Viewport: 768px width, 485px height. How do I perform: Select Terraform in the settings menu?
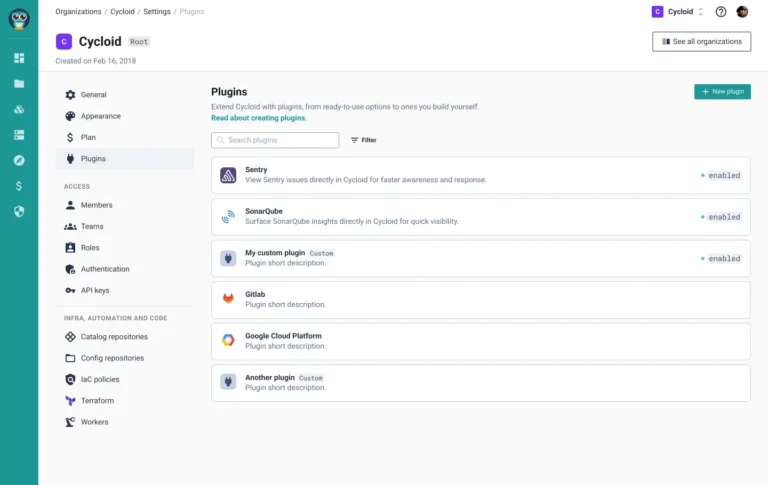tap(97, 400)
